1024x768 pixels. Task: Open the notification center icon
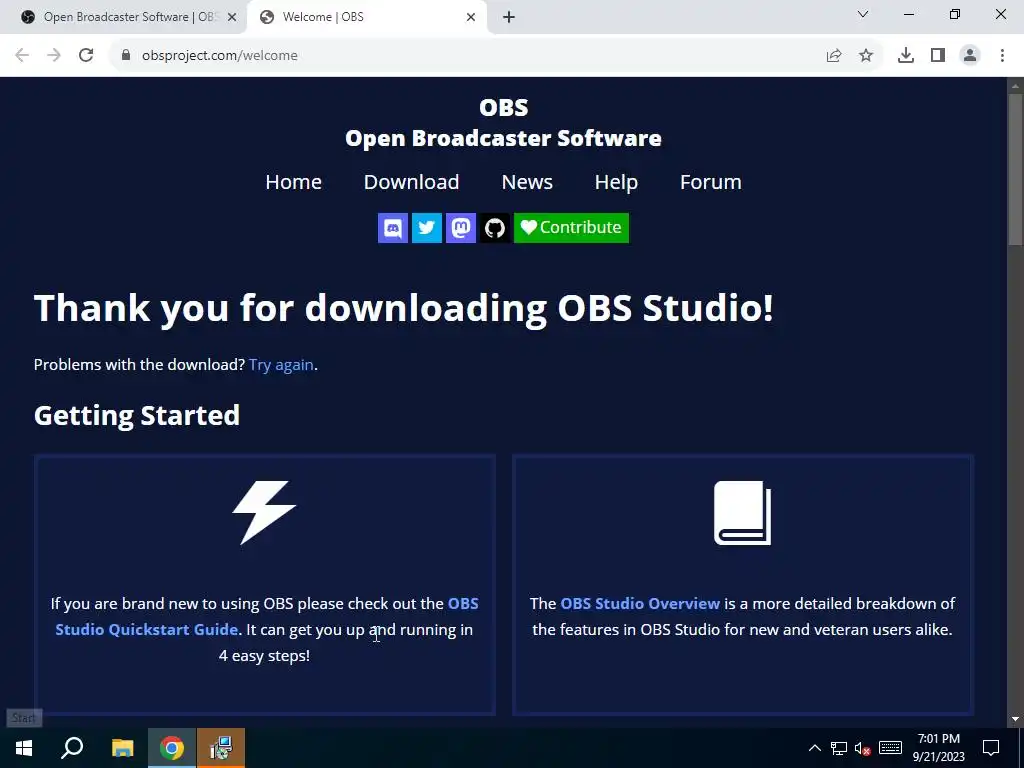(x=991, y=748)
